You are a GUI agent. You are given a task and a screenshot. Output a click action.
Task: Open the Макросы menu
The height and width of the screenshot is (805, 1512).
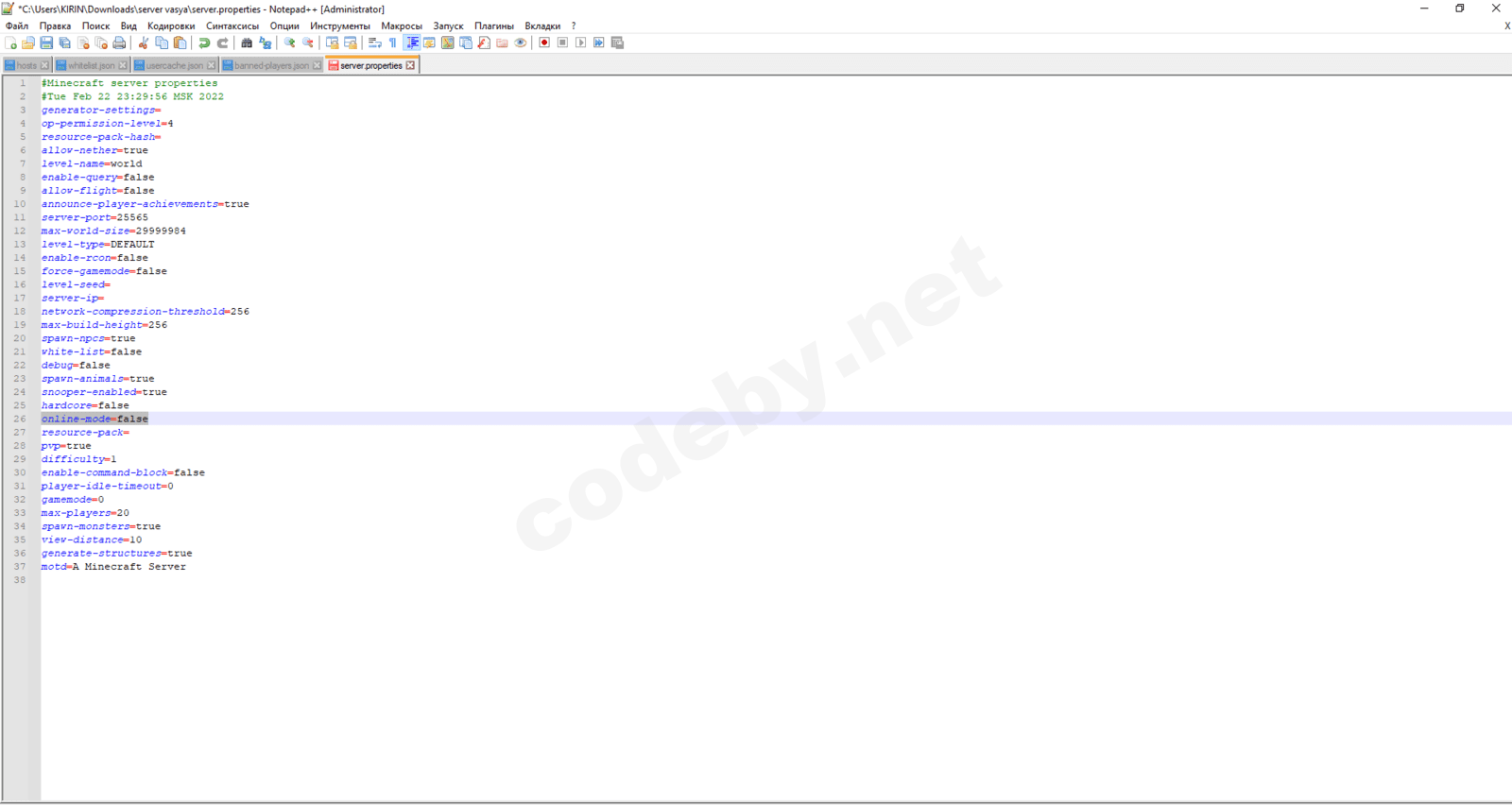coord(402,26)
